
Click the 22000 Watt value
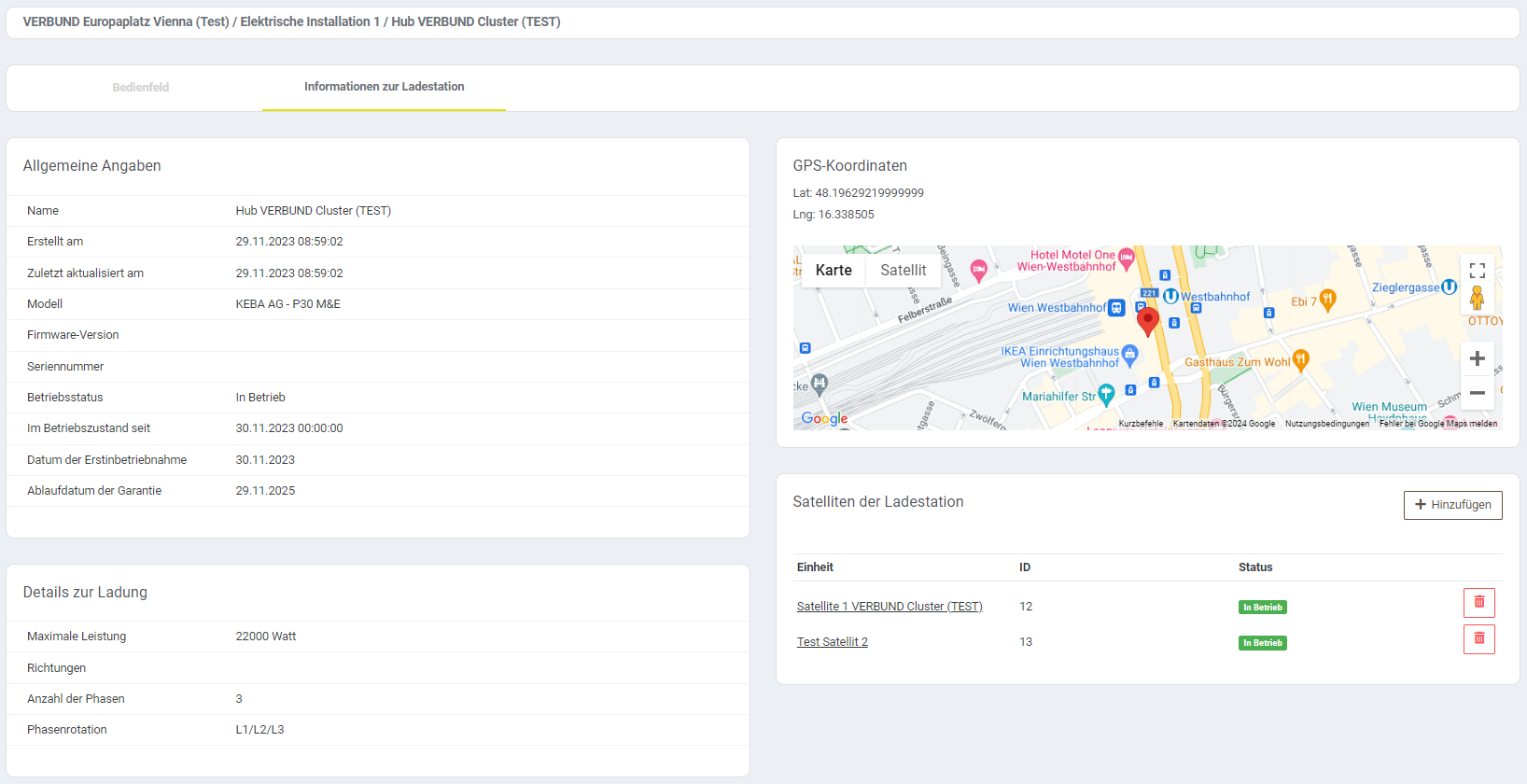coord(266,637)
